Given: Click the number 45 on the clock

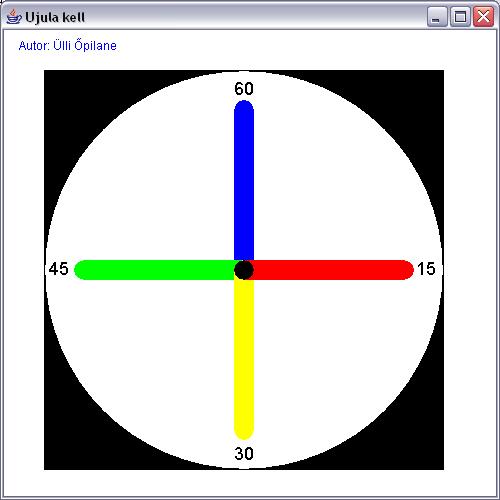Looking at the screenshot, I should tap(58, 269).
